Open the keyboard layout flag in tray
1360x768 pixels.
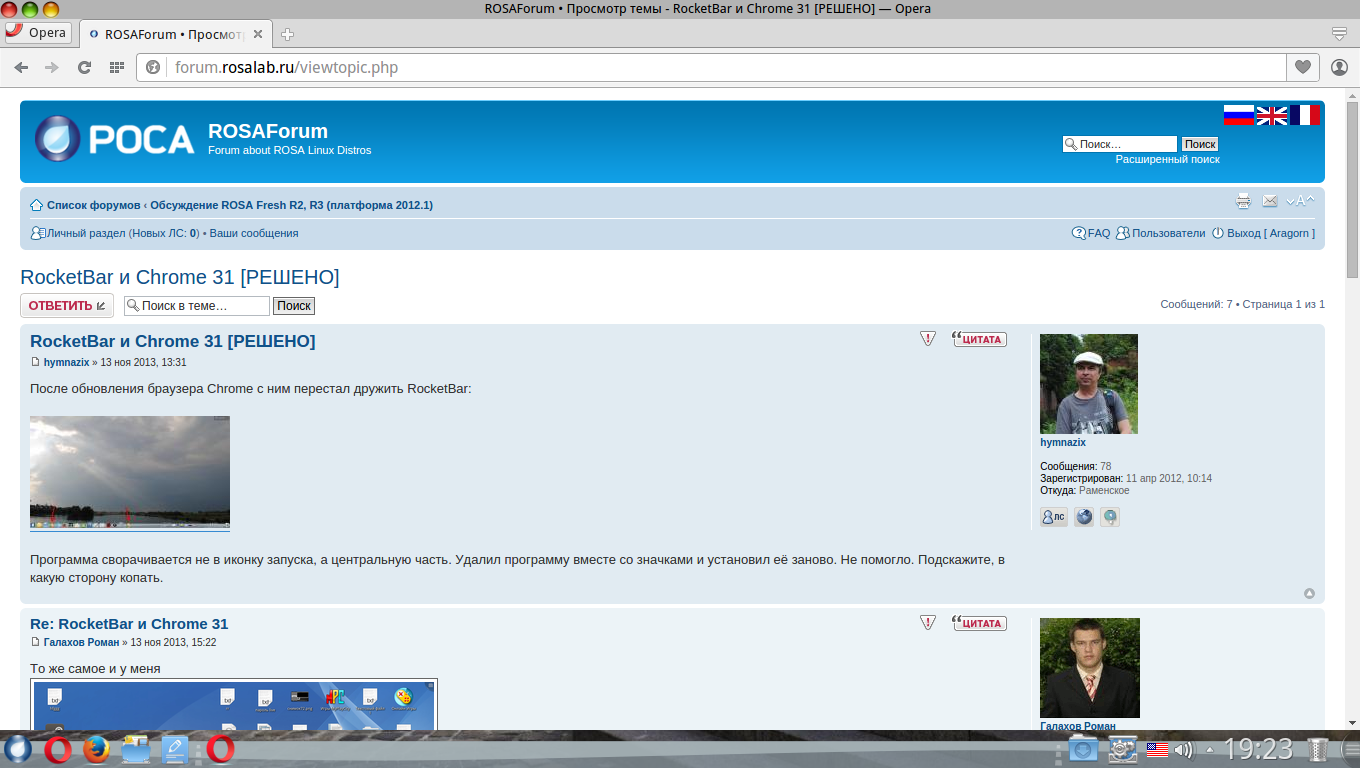1157,749
